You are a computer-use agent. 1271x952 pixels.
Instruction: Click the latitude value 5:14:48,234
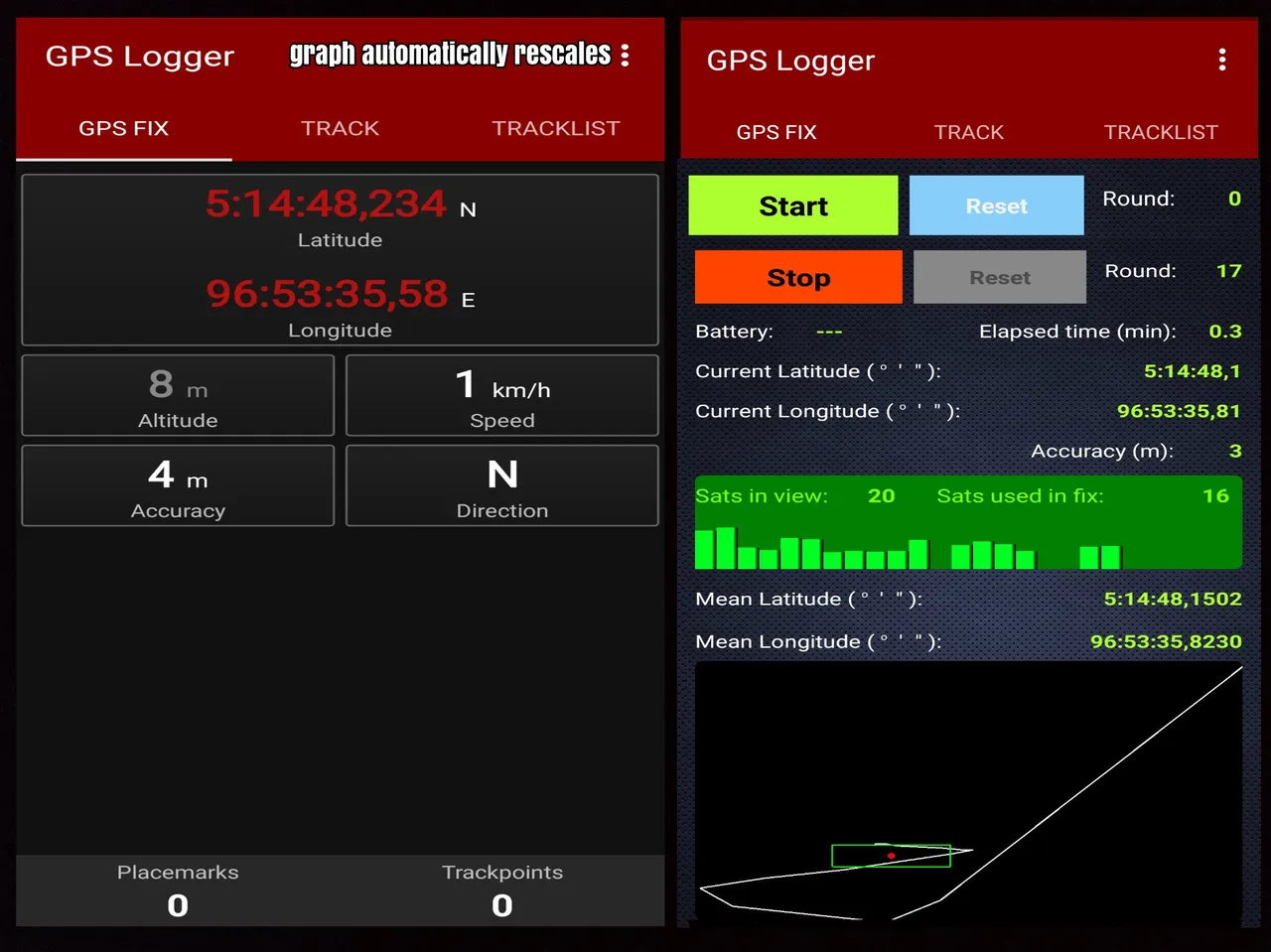click(326, 204)
